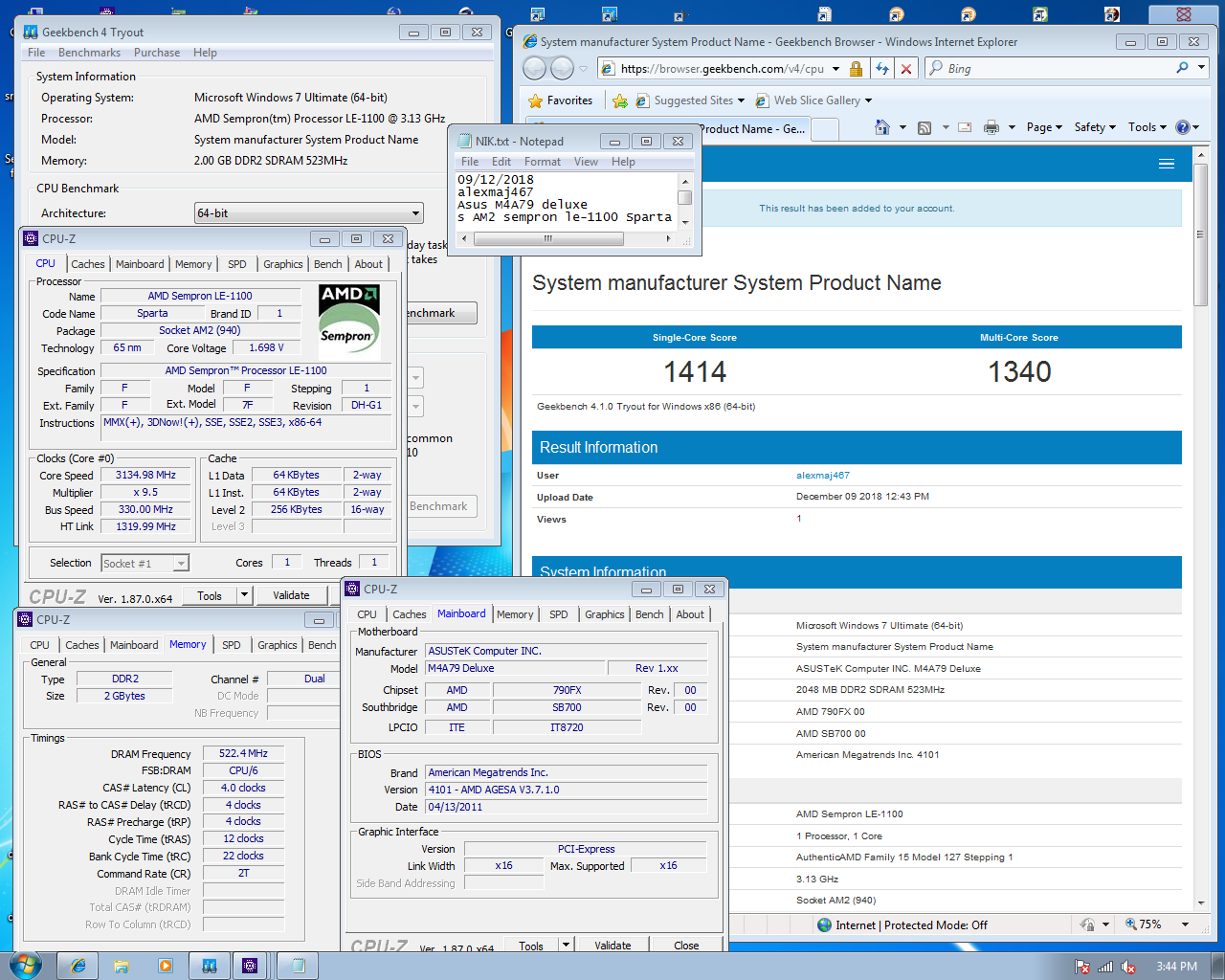Expand the address bar URL dropdown
The height and width of the screenshot is (980, 1225).
click(x=835, y=69)
